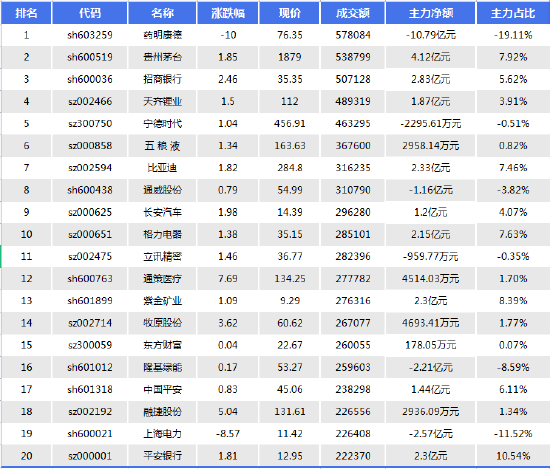Click the 主力占比 column header
The image size is (550, 469).
click(x=513, y=13)
